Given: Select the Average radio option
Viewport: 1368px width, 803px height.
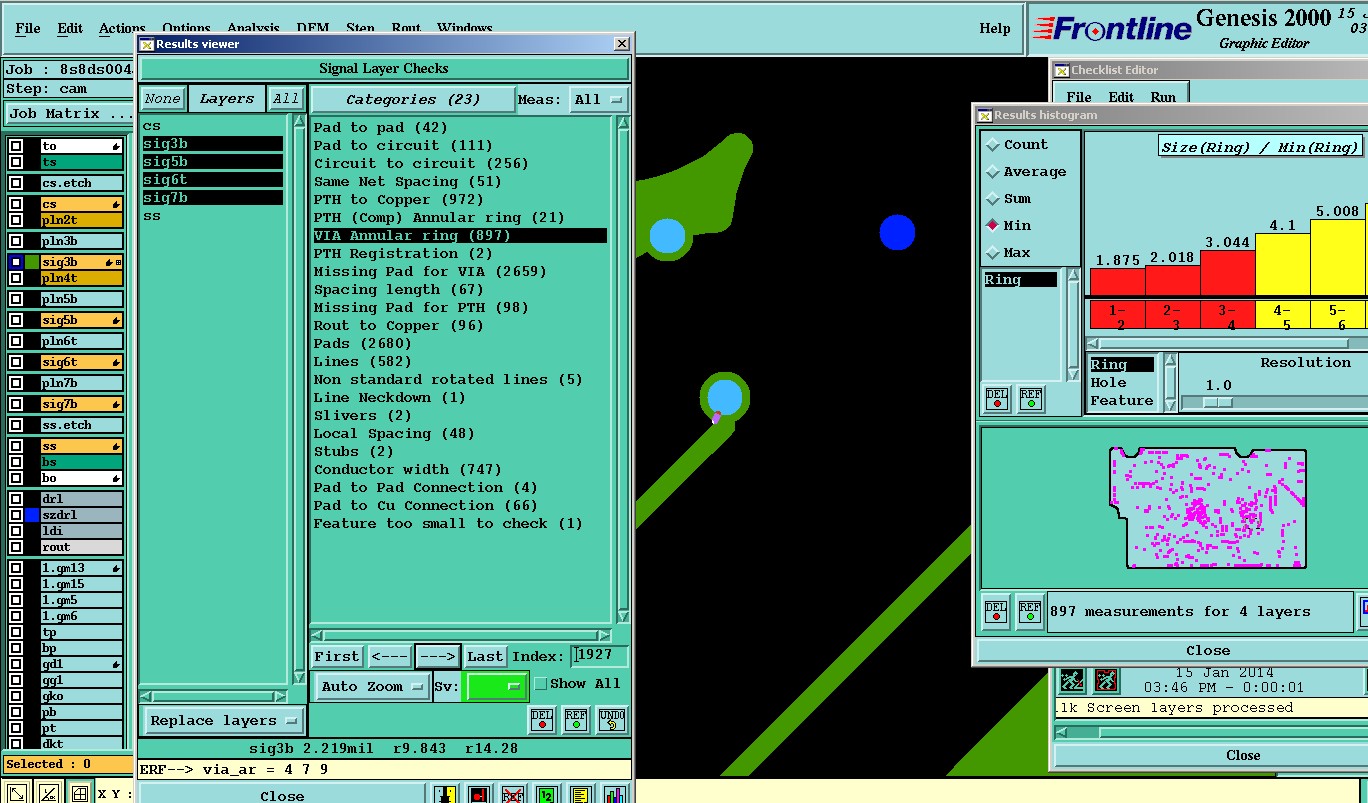Looking at the screenshot, I should [993, 172].
